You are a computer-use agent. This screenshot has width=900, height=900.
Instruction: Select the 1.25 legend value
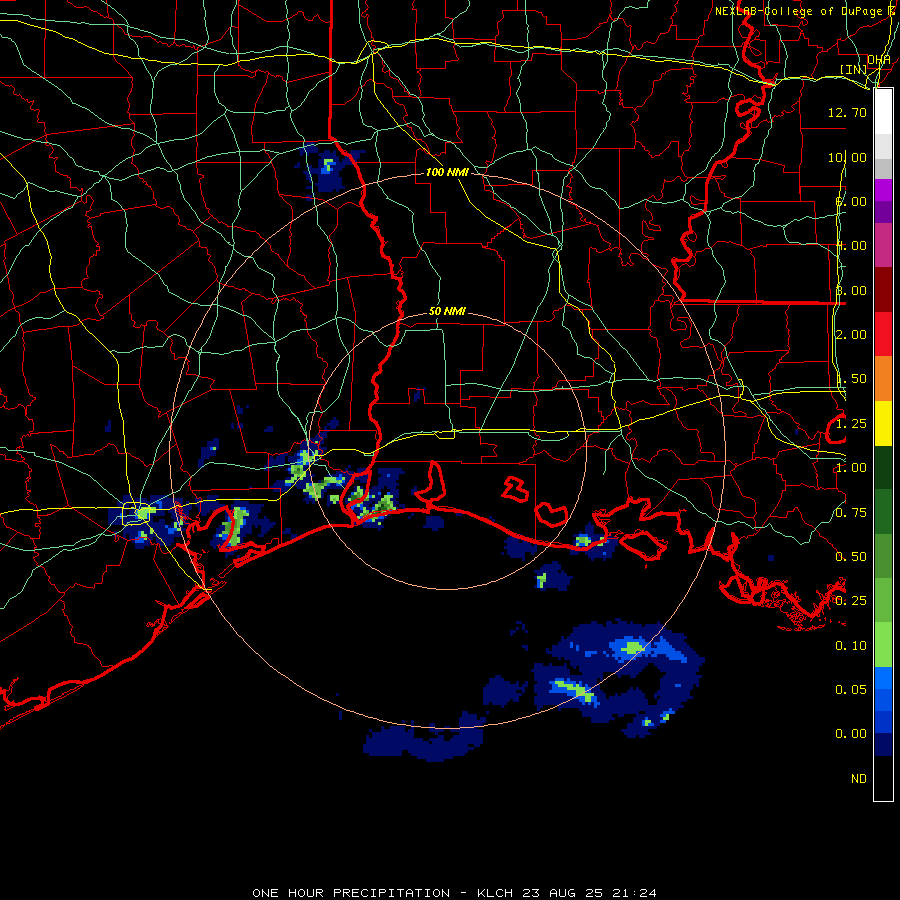point(851,424)
